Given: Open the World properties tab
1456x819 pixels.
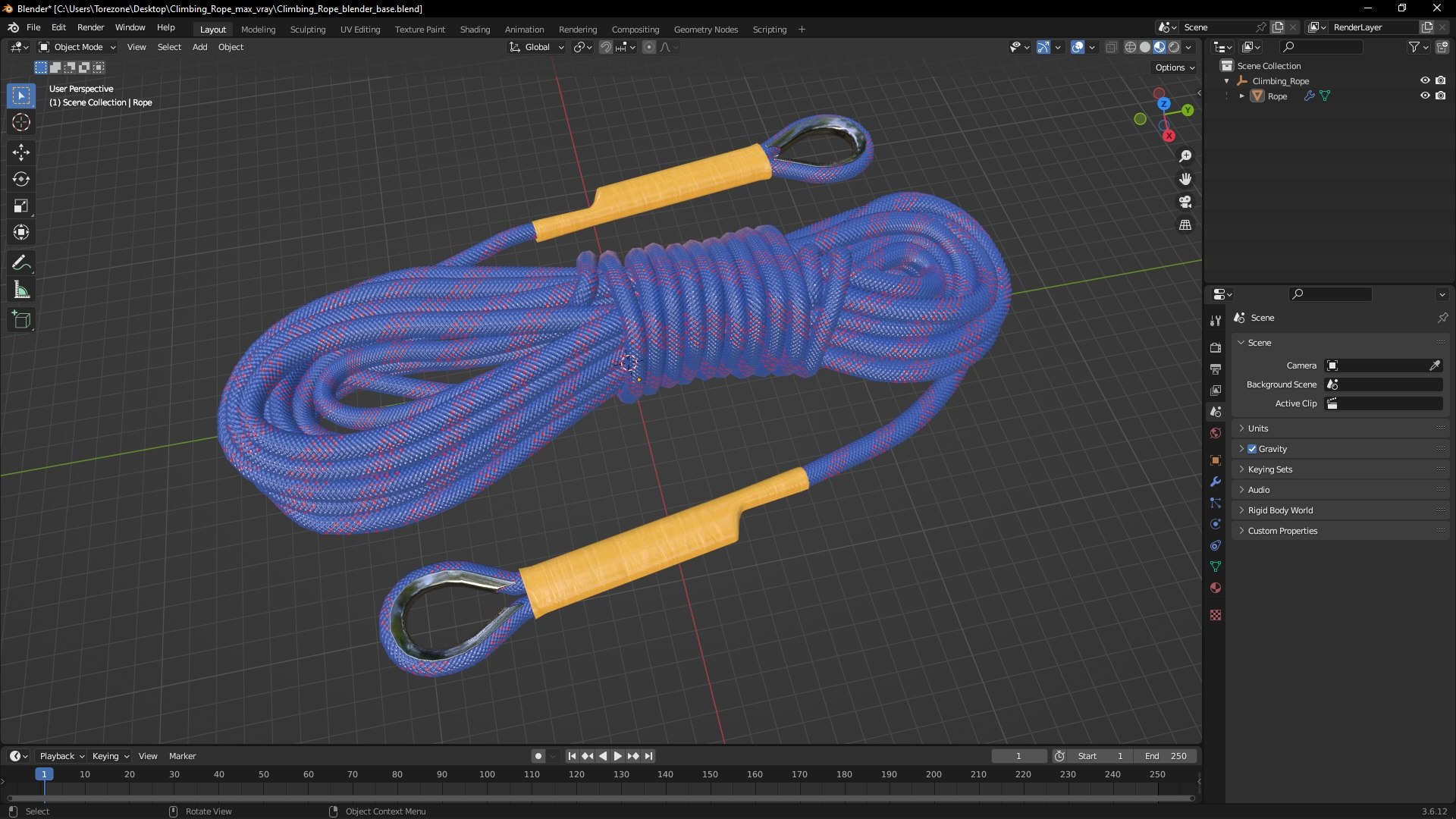Looking at the screenshot, I should pos(1216,433).
